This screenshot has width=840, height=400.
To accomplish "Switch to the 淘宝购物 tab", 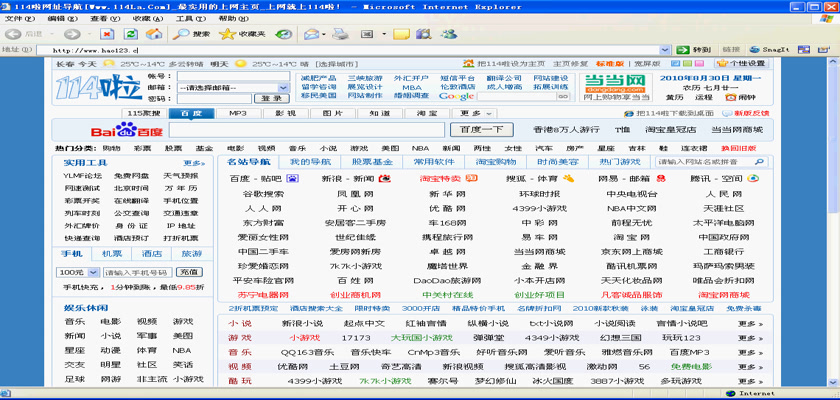I will pyautogui.click(x=496, y=162).
